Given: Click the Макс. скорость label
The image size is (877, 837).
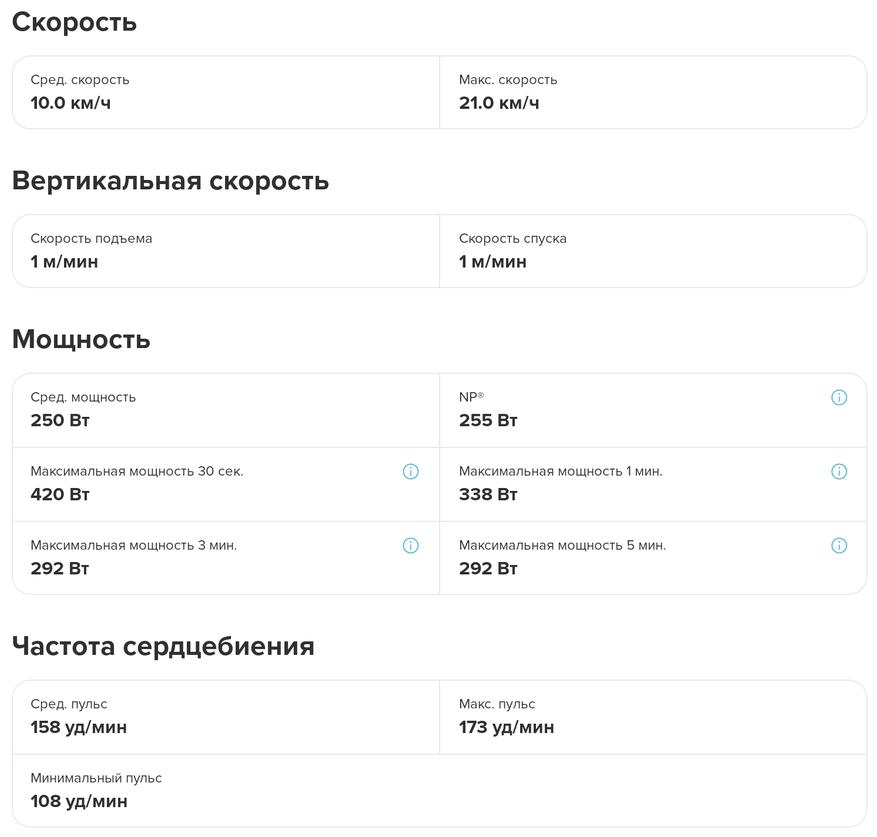Looking at the screenshot, I should (x=508, y=80).
